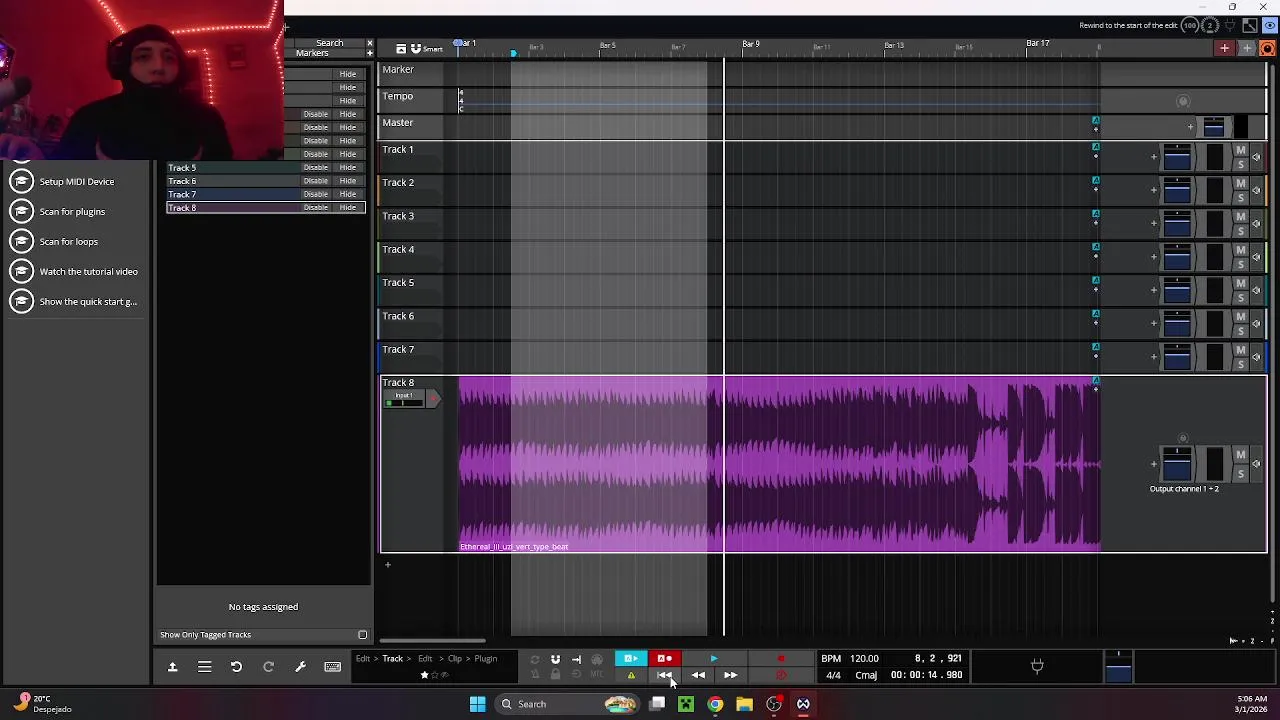Click Track 4 speaker output icon
The image size is (1280, 720).
(1256, 257)
